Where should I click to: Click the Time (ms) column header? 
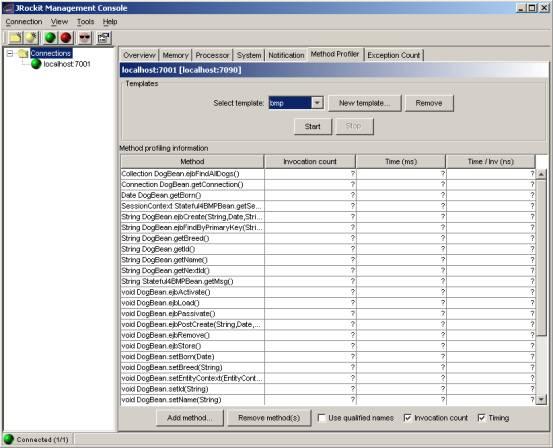(401, 162)
